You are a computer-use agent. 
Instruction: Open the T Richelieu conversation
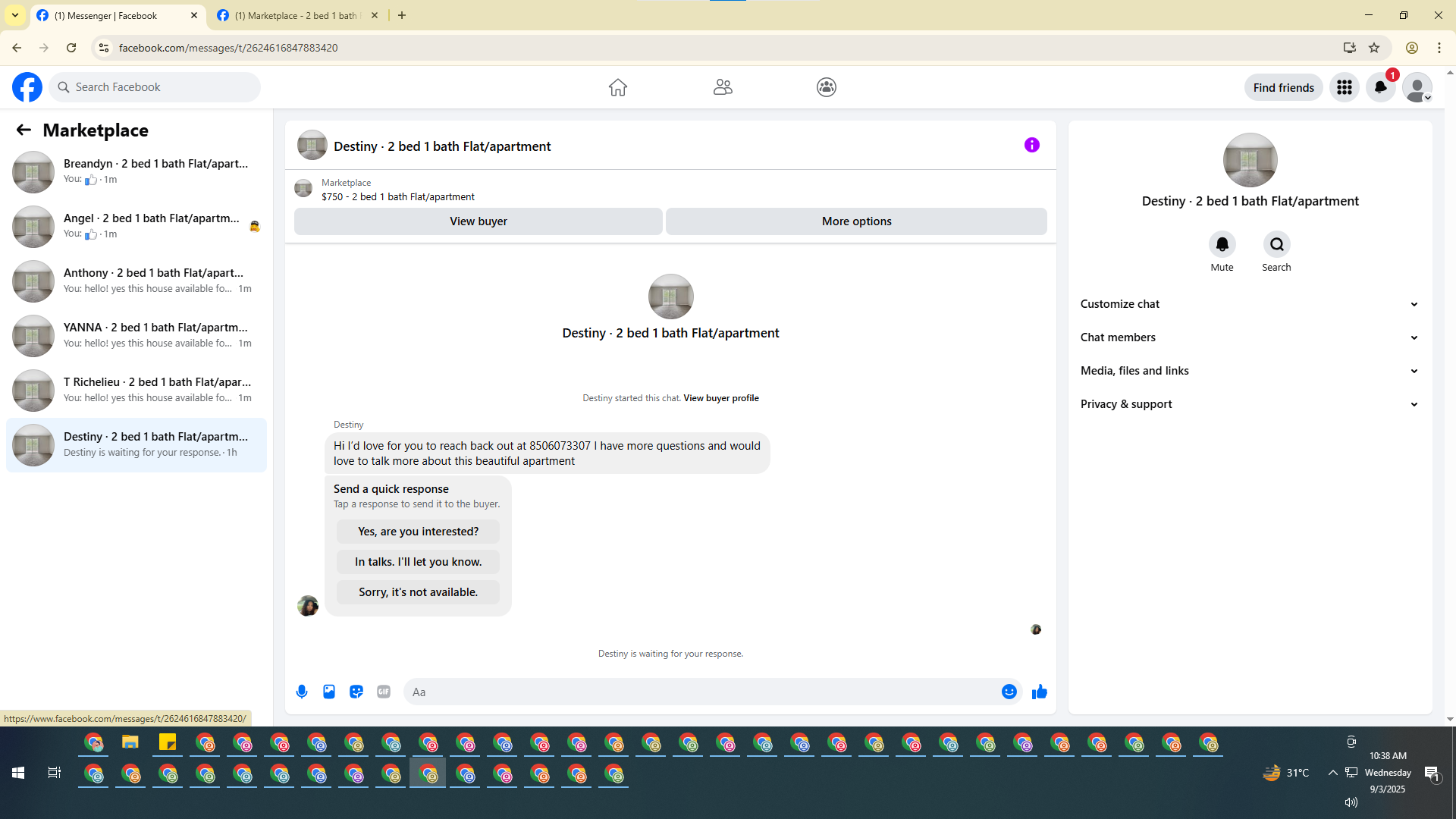click(x=136, y=391)
